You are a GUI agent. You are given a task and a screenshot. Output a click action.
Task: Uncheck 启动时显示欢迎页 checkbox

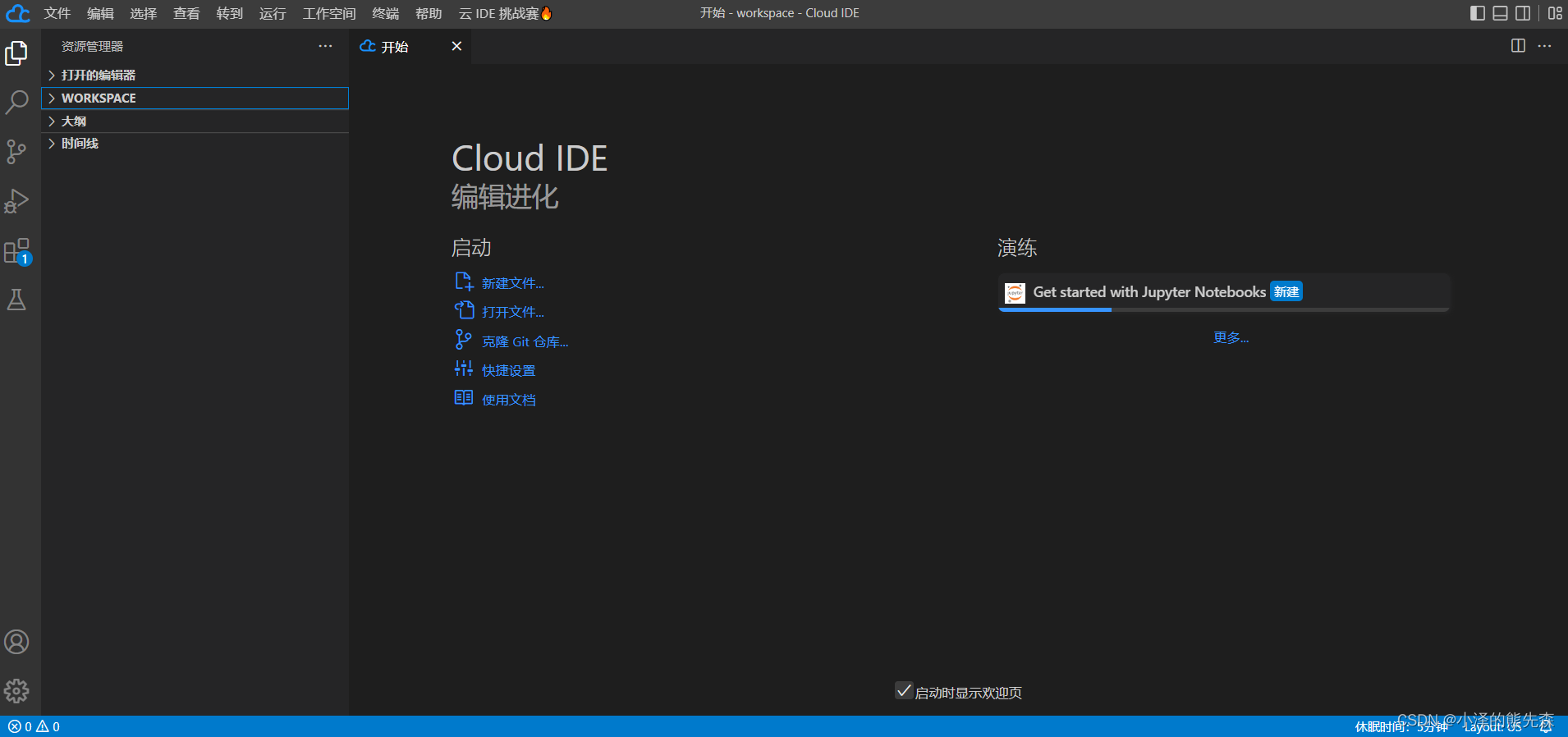[x=904, y=691]
